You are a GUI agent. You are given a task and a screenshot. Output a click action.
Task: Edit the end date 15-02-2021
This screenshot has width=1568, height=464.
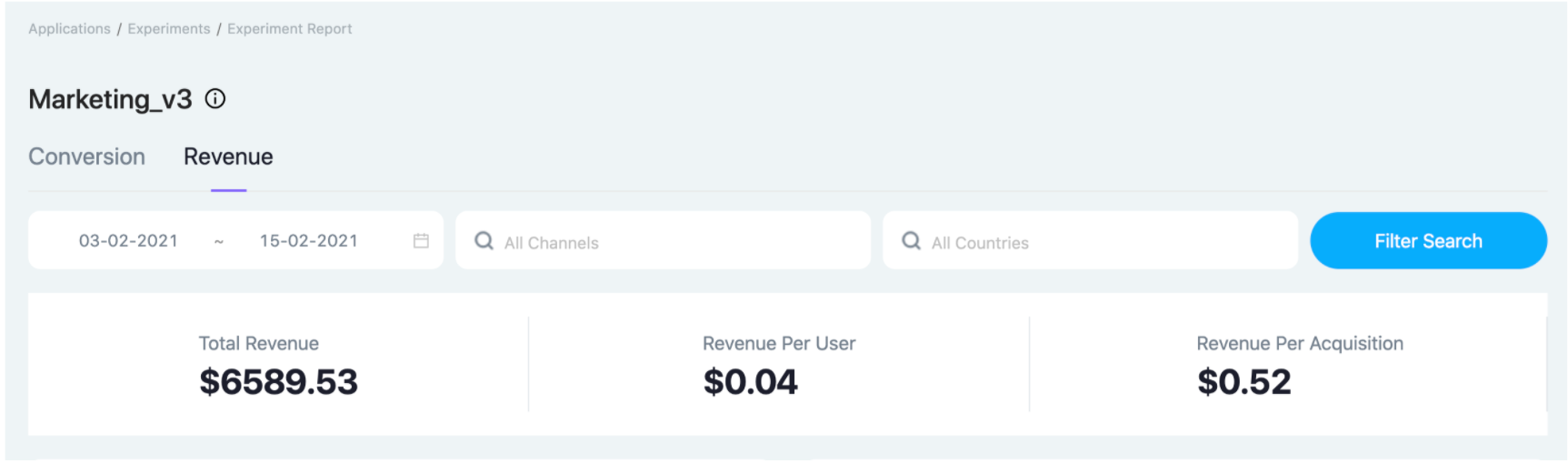click(x=309, y=240)
